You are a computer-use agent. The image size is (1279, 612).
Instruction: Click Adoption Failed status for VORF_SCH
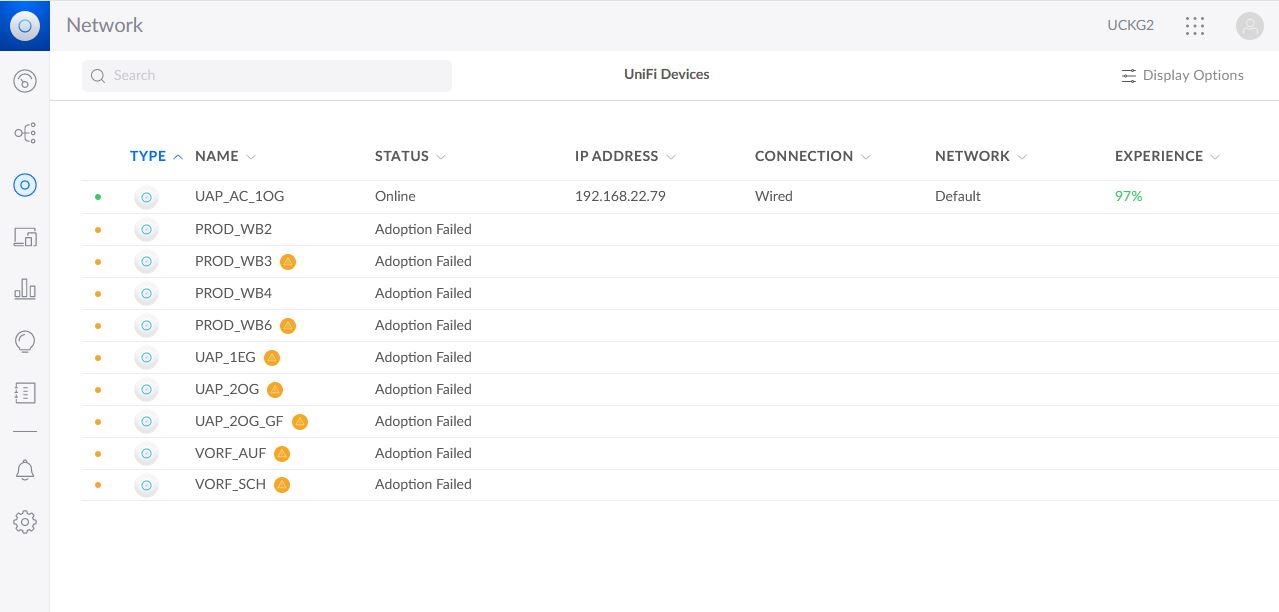tap(423, 484)
